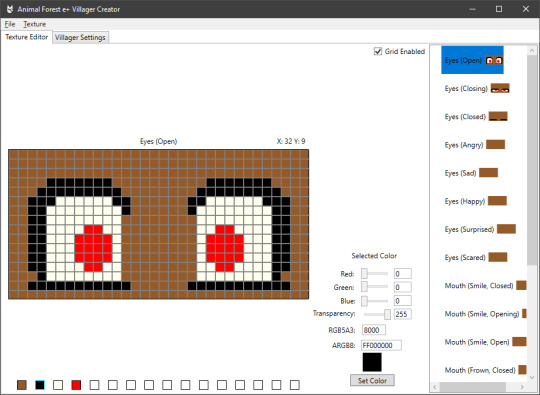Image resolution: width=540 pixels, height=395 pixels.
Task: Click the app icon in title bar
Action: coord(10,9)
